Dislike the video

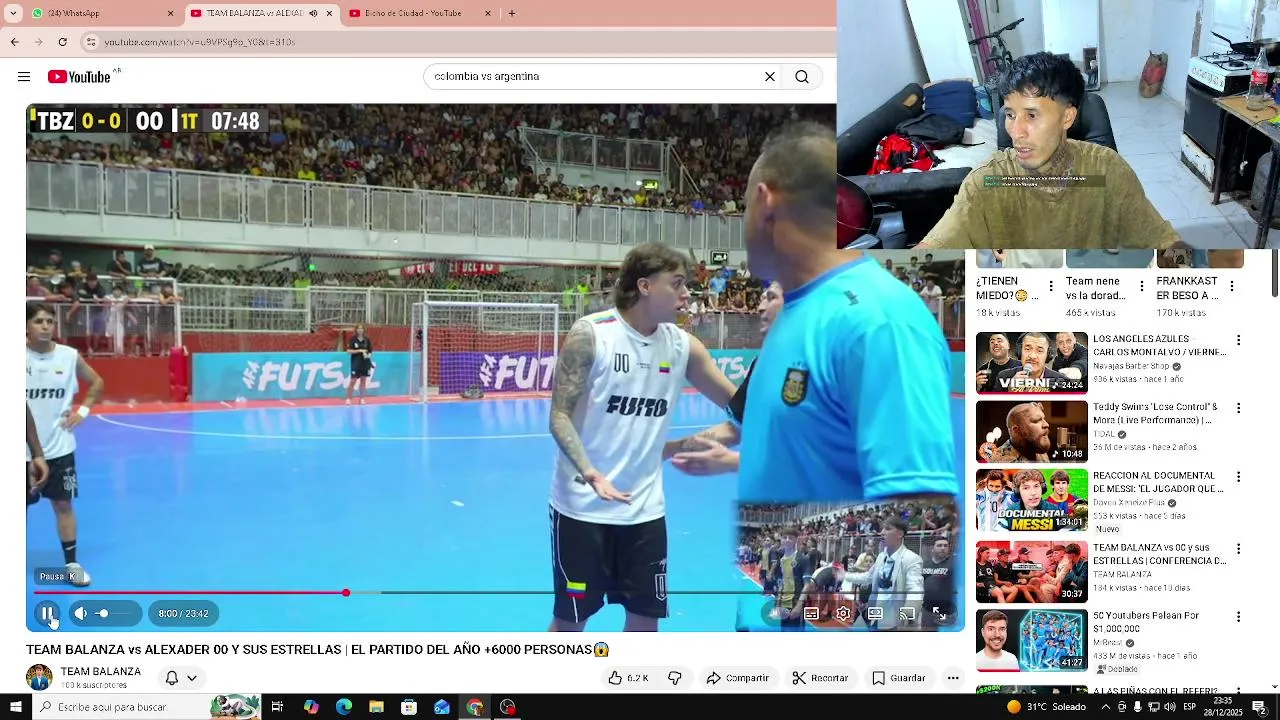(x=675, y=678)
